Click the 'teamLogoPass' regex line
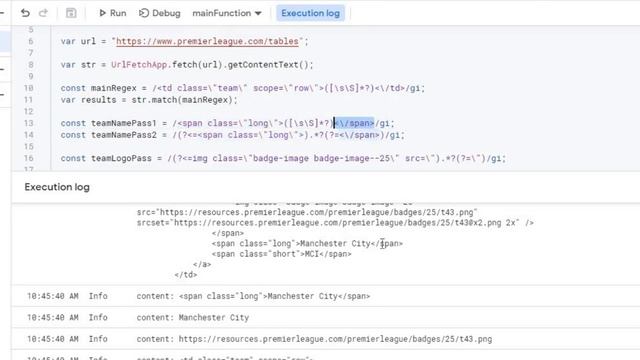 [283, 158]
